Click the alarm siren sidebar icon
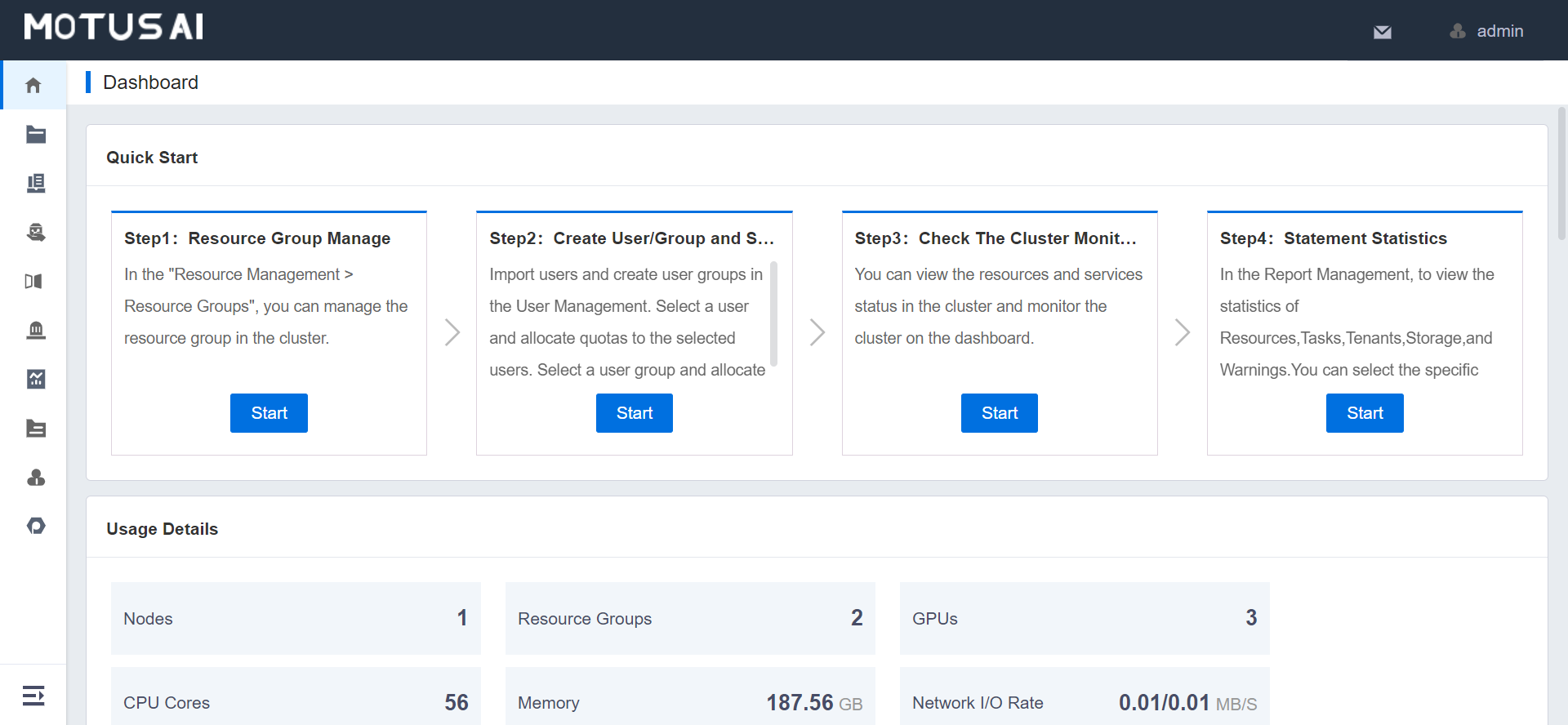 [35, 331]
